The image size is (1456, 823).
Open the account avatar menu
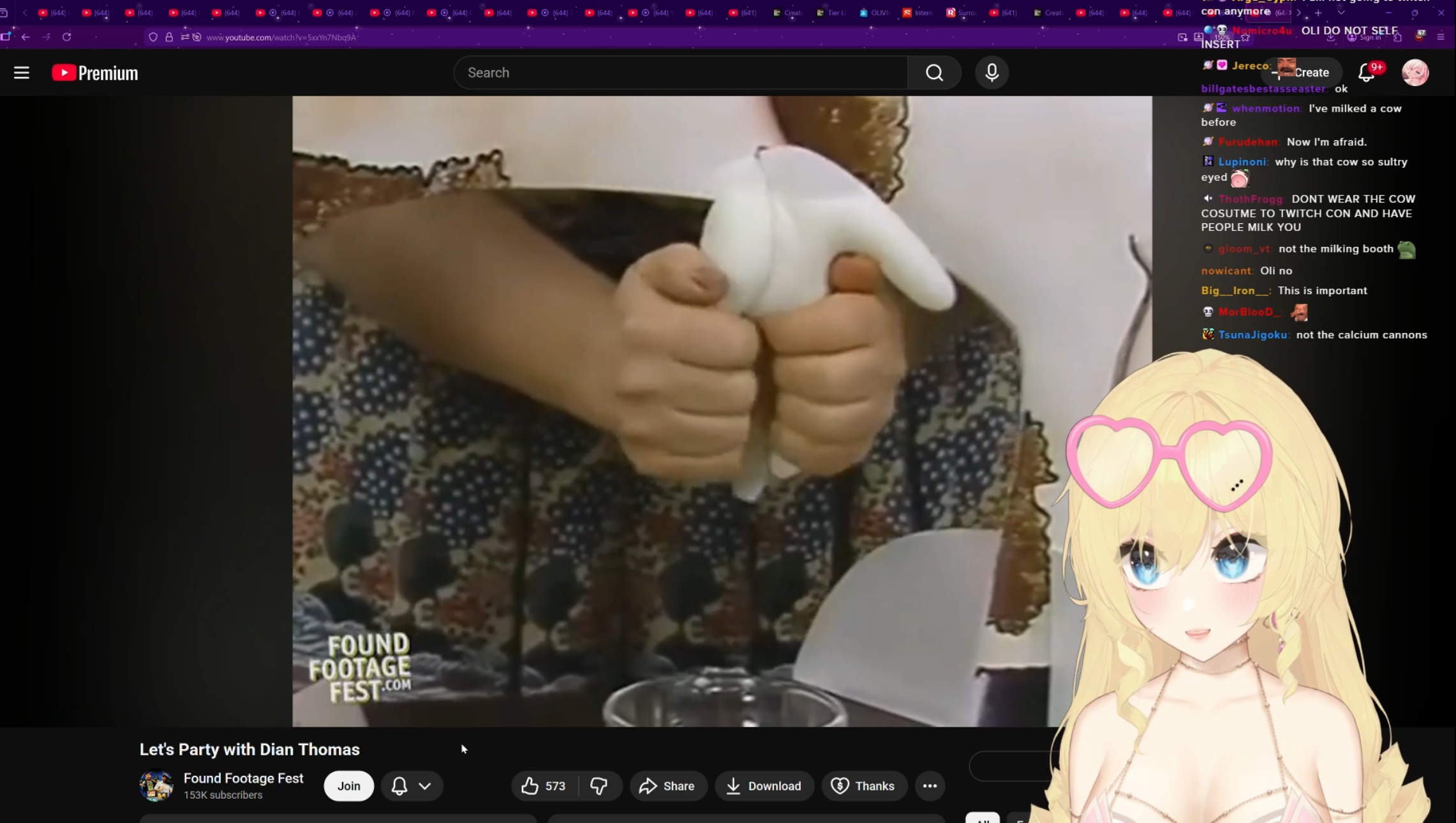1415,73
